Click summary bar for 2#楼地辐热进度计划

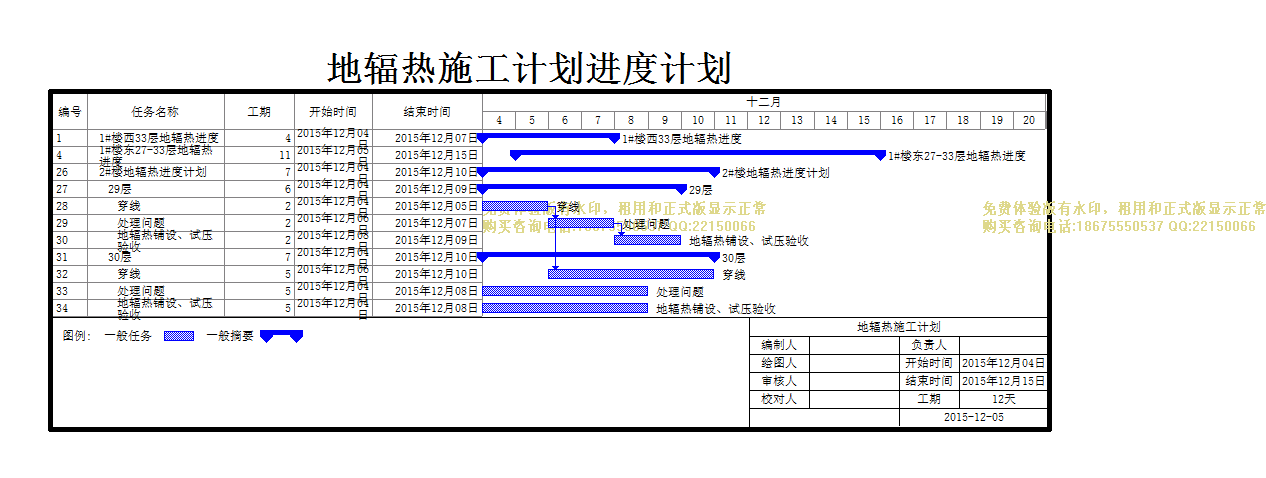598,171
